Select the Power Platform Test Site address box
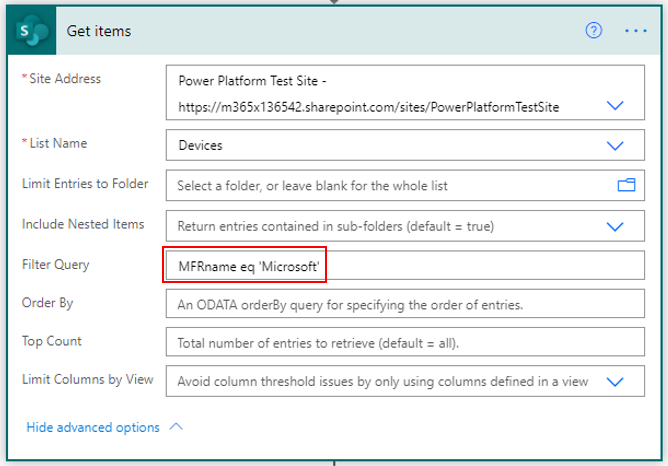Screen dimensions: 668x466 click(405, 92)
